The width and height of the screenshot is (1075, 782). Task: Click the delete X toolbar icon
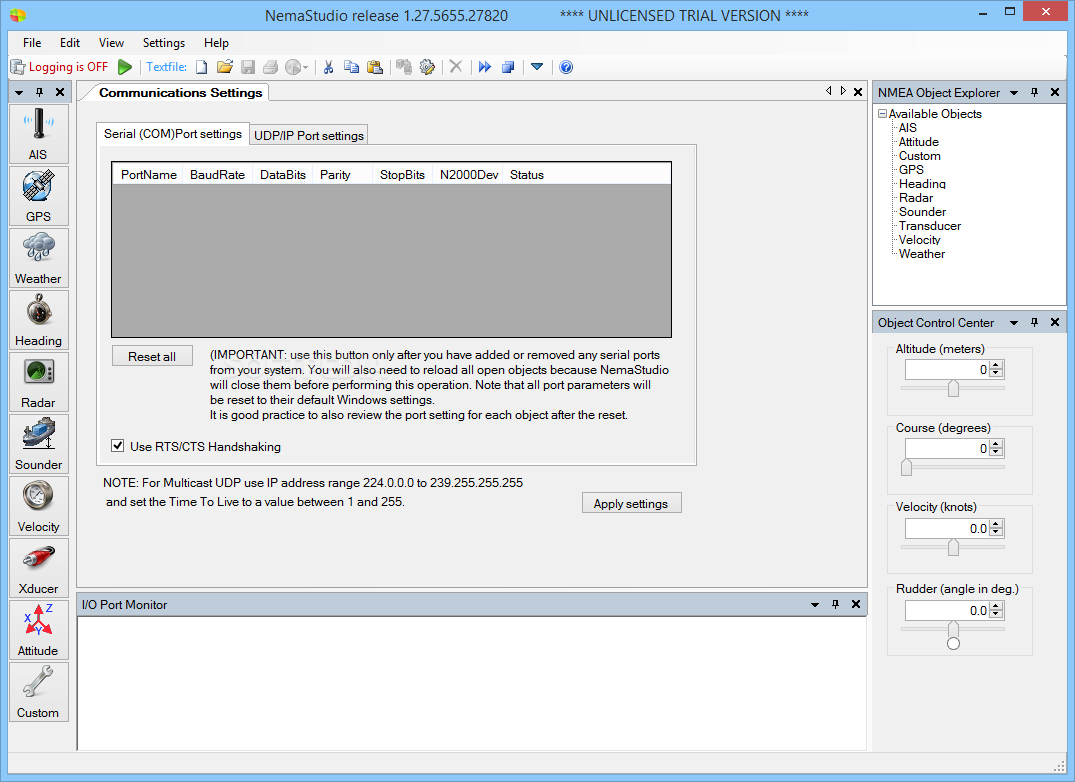tap(456, 67)
